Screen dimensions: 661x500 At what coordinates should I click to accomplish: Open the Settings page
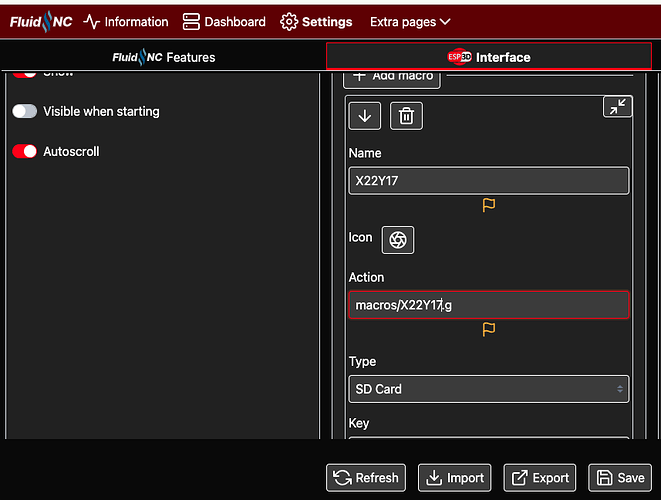click(316, 22)
